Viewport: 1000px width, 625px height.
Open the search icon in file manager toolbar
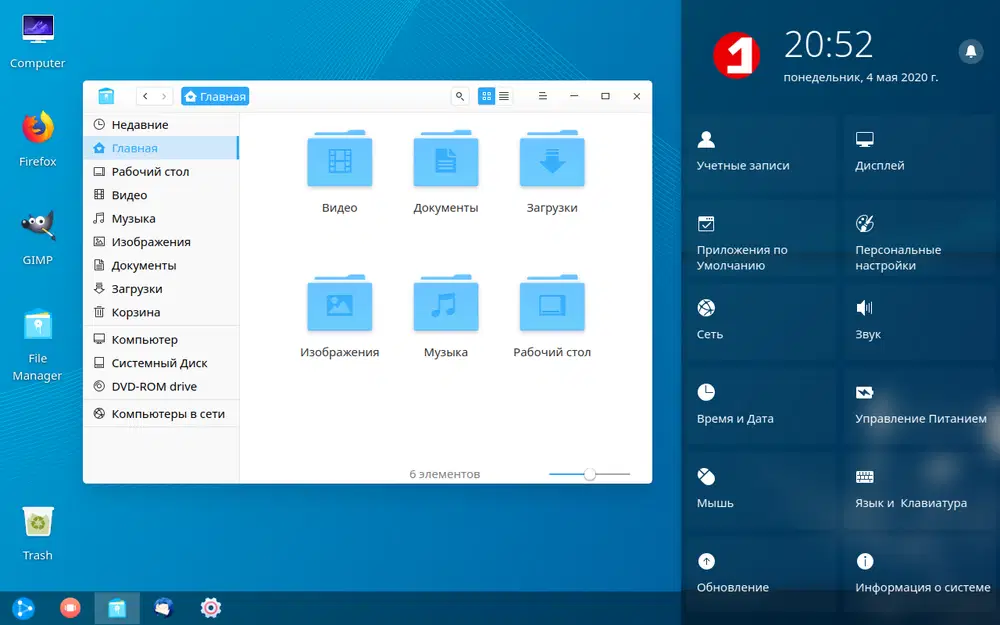click(x=460, y=96)
